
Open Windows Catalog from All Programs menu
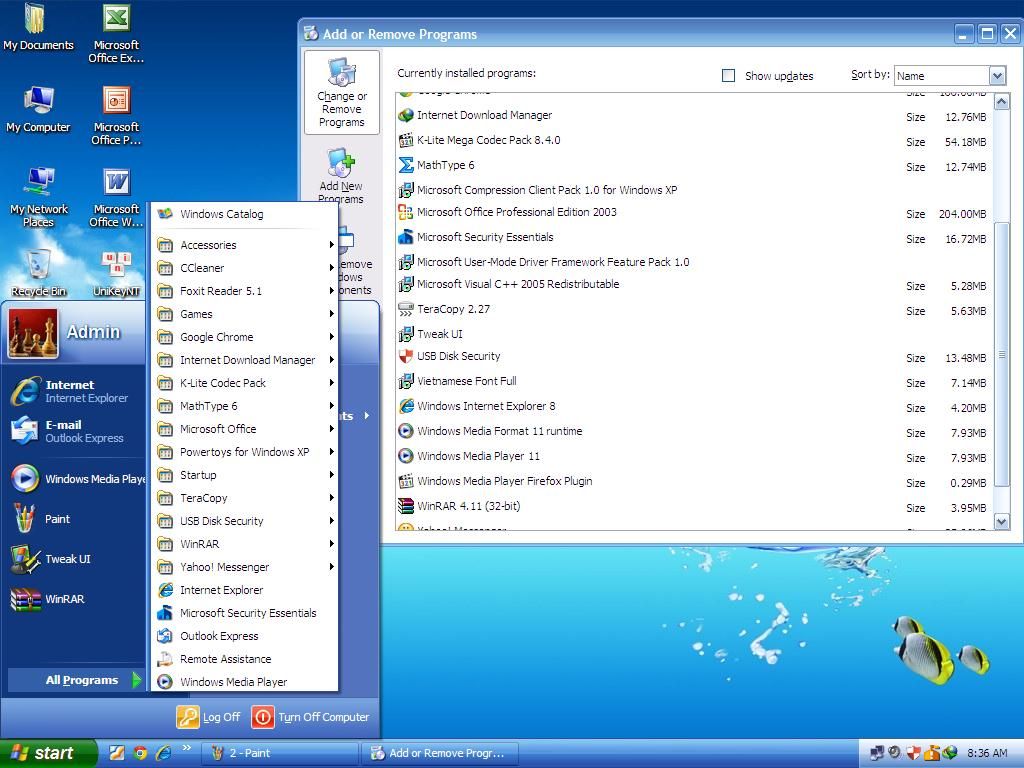click(245, 214)
